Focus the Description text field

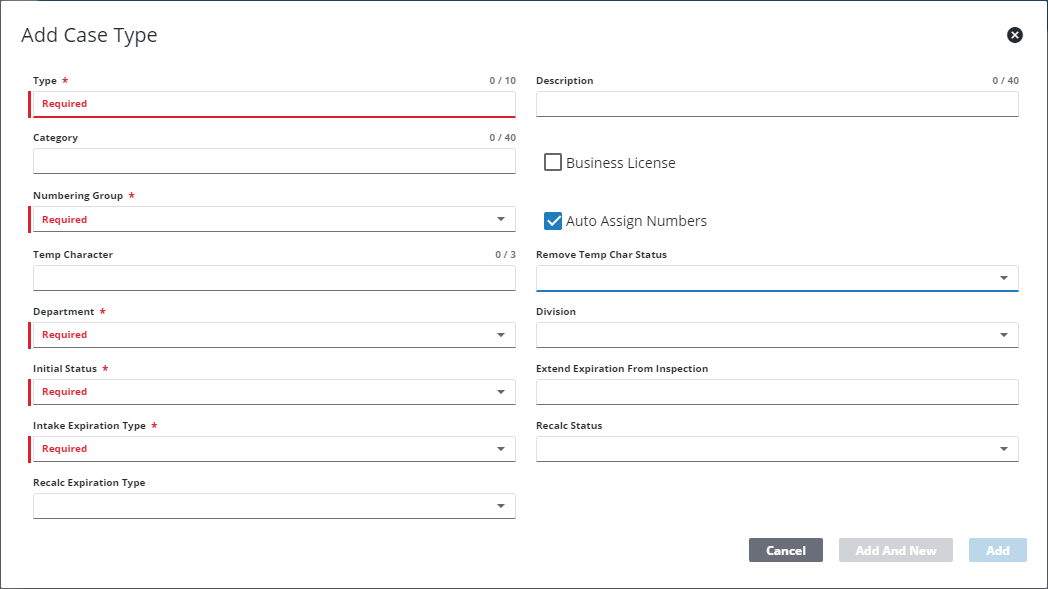click(x=776, y=104)
